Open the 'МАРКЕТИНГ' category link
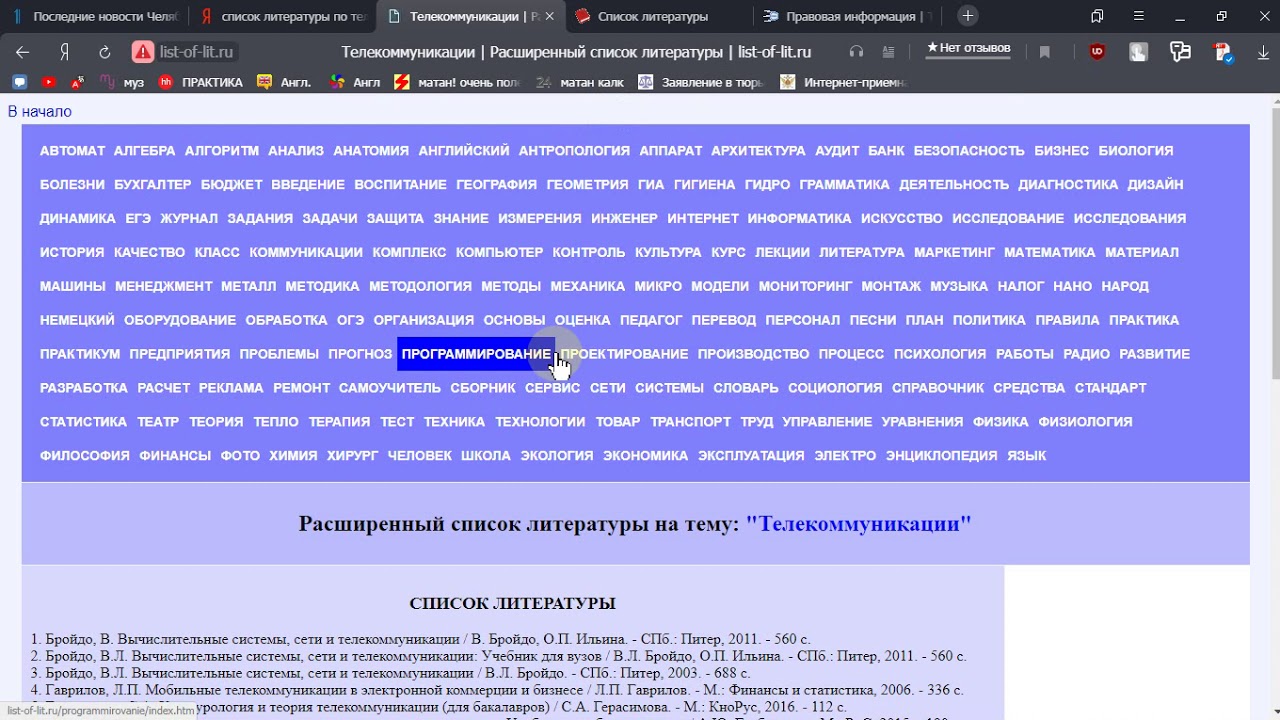Image resolution: width=1280 pixels, height=720 pixels. [x=954, y=253]
